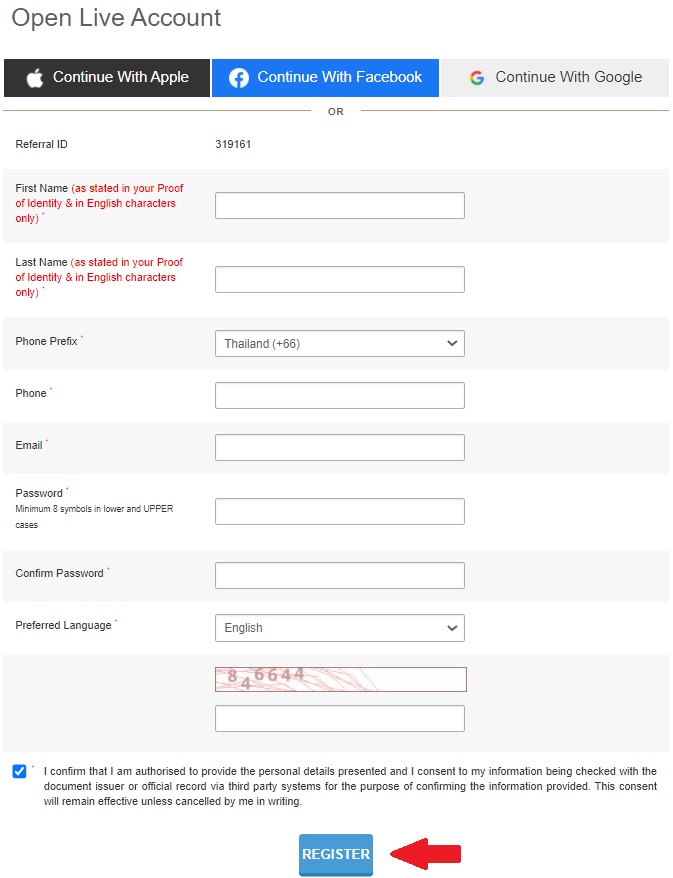Click the red arrow pointing at Register

point(426,854)
